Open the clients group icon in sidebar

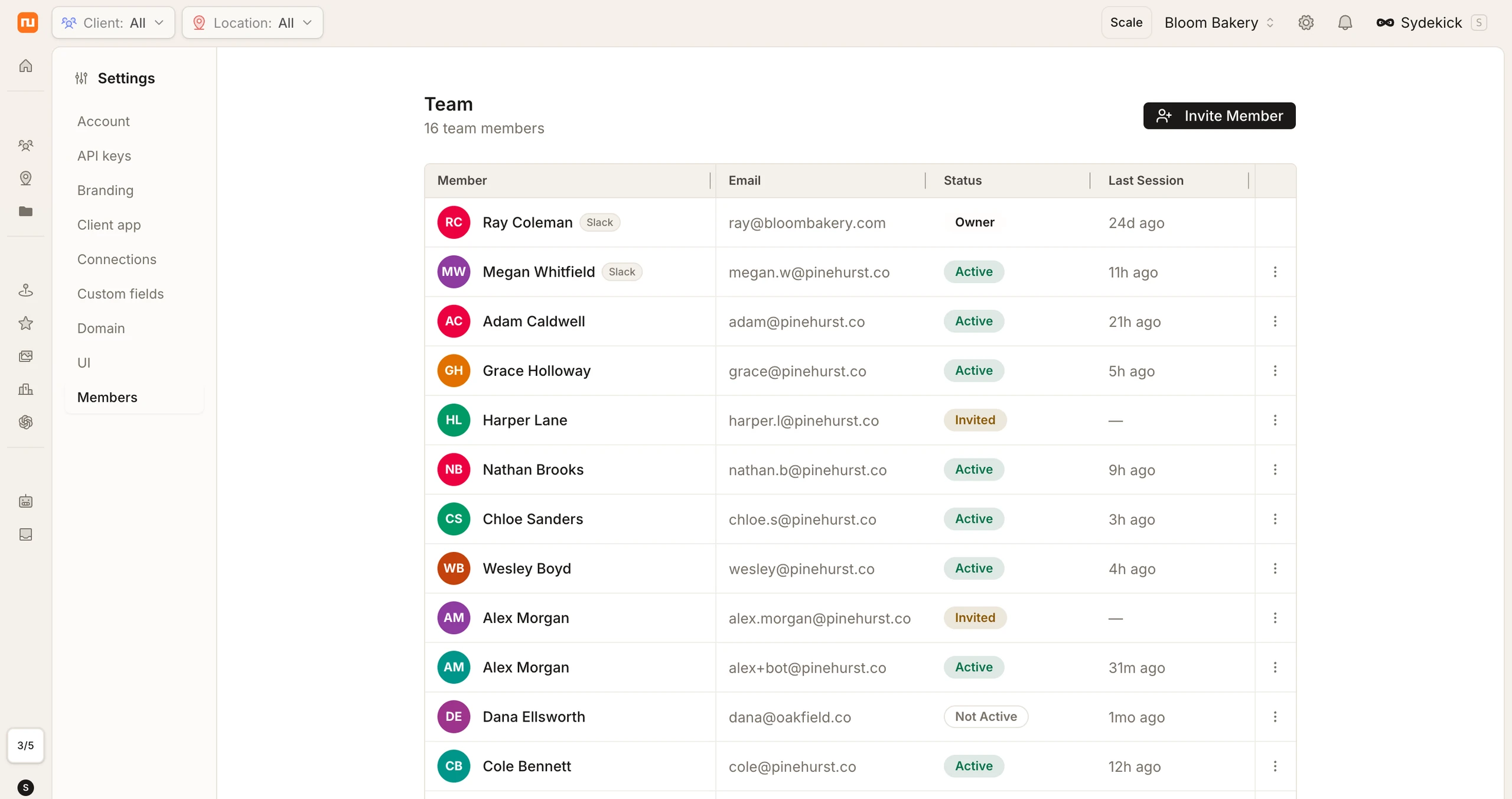tap(25, 145)
